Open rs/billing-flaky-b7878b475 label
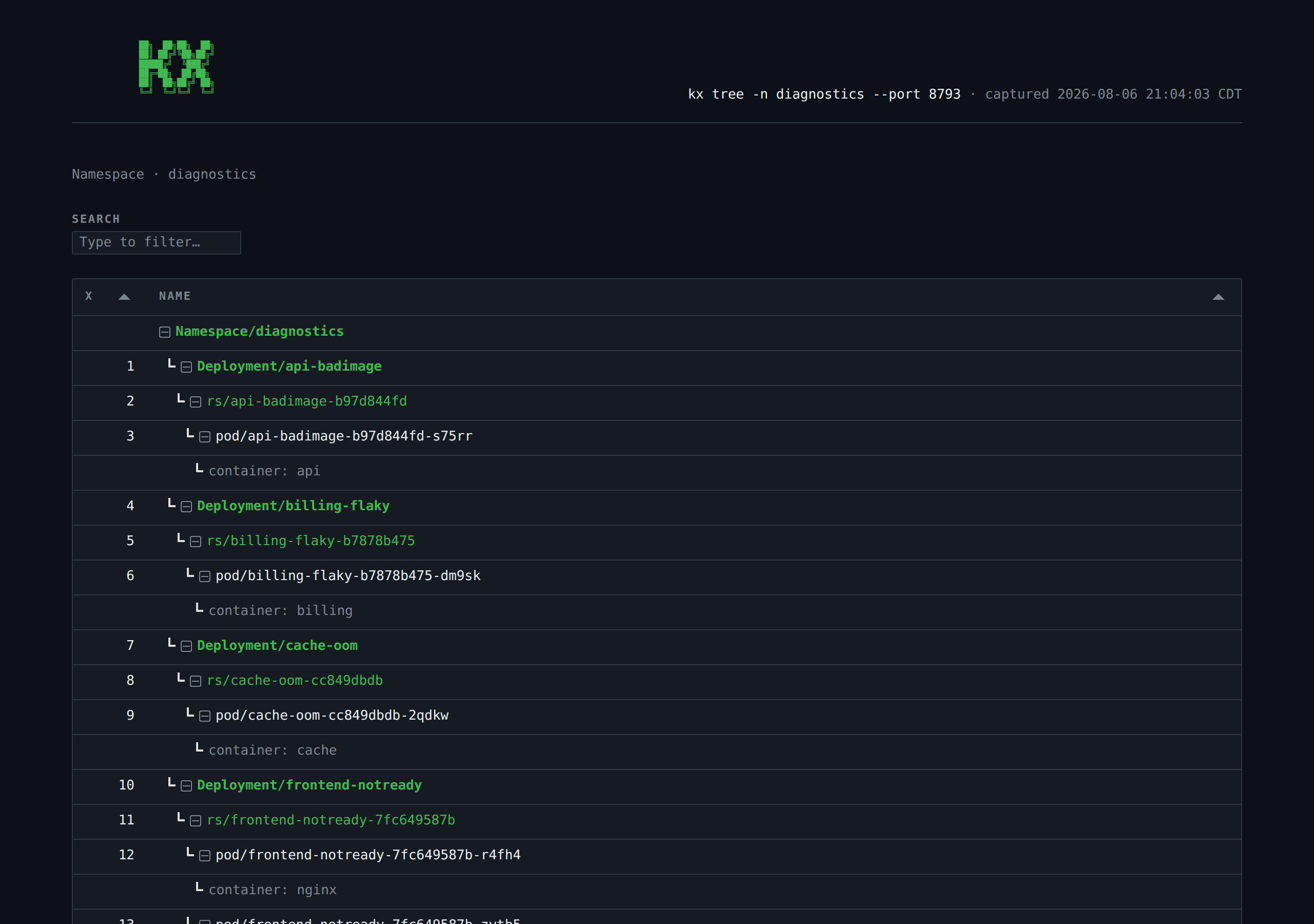The width and height of the screenshot is (1314, 924). [311, 541]
